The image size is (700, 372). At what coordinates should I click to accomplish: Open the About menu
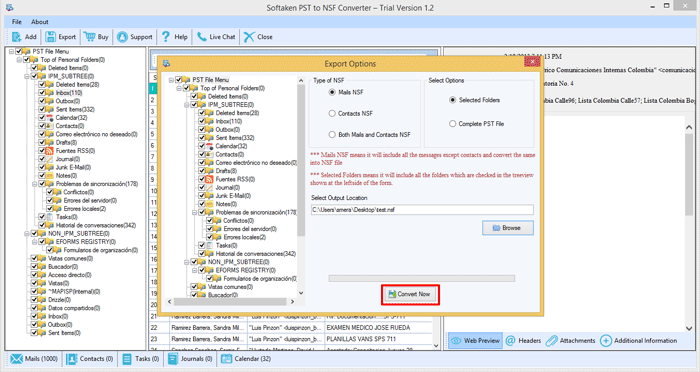[39, 21]
